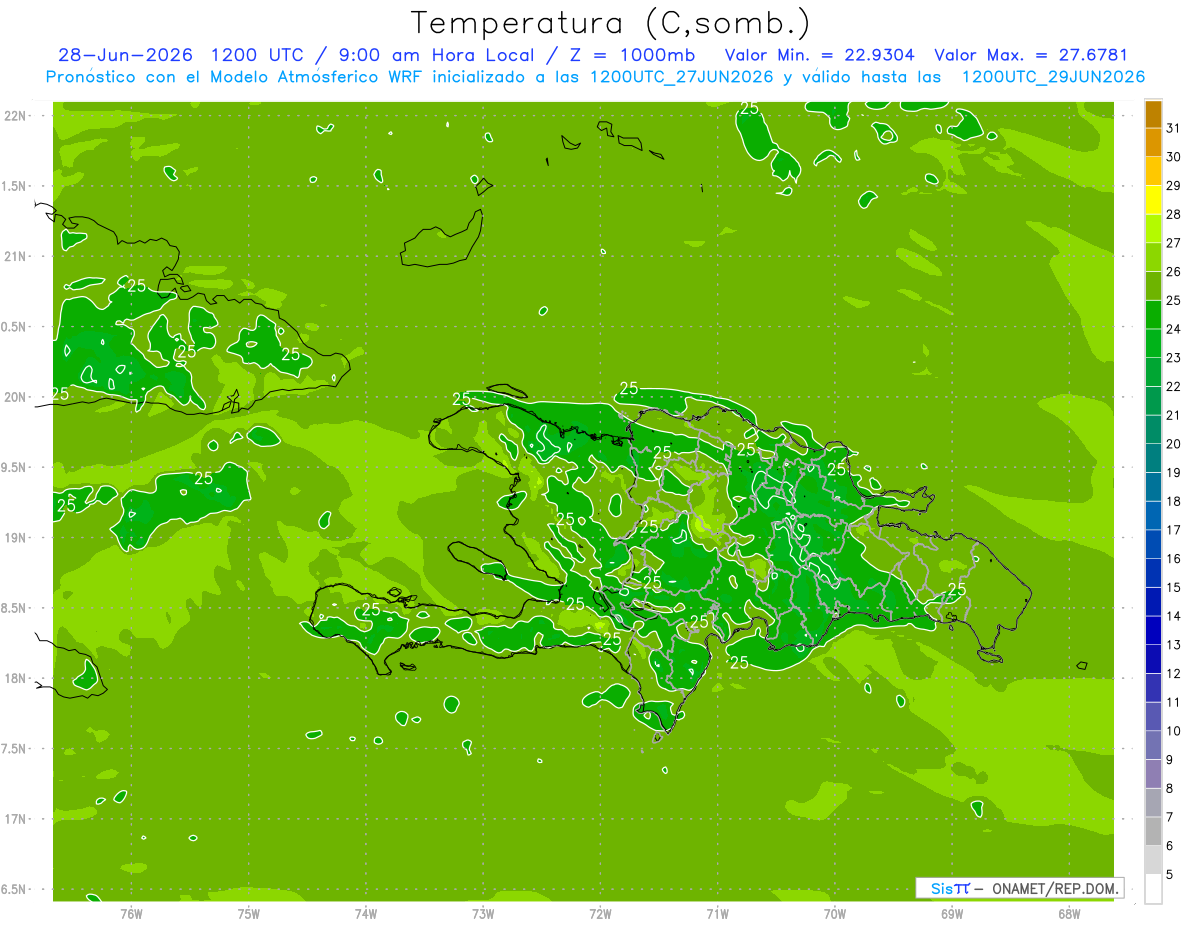
Task: Click legend value 8
Action: [1170, 788]
